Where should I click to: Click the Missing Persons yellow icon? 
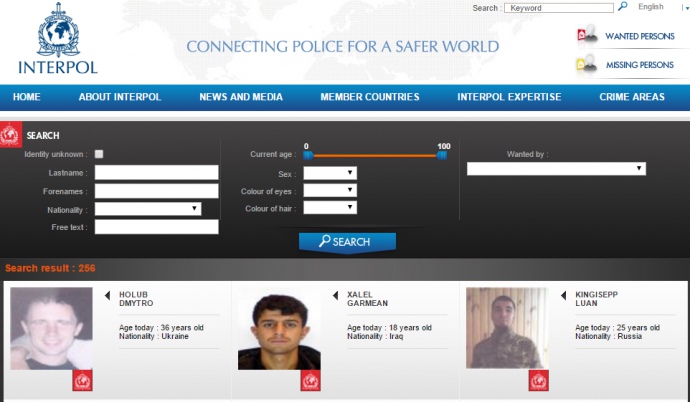(x=587, y=65)
